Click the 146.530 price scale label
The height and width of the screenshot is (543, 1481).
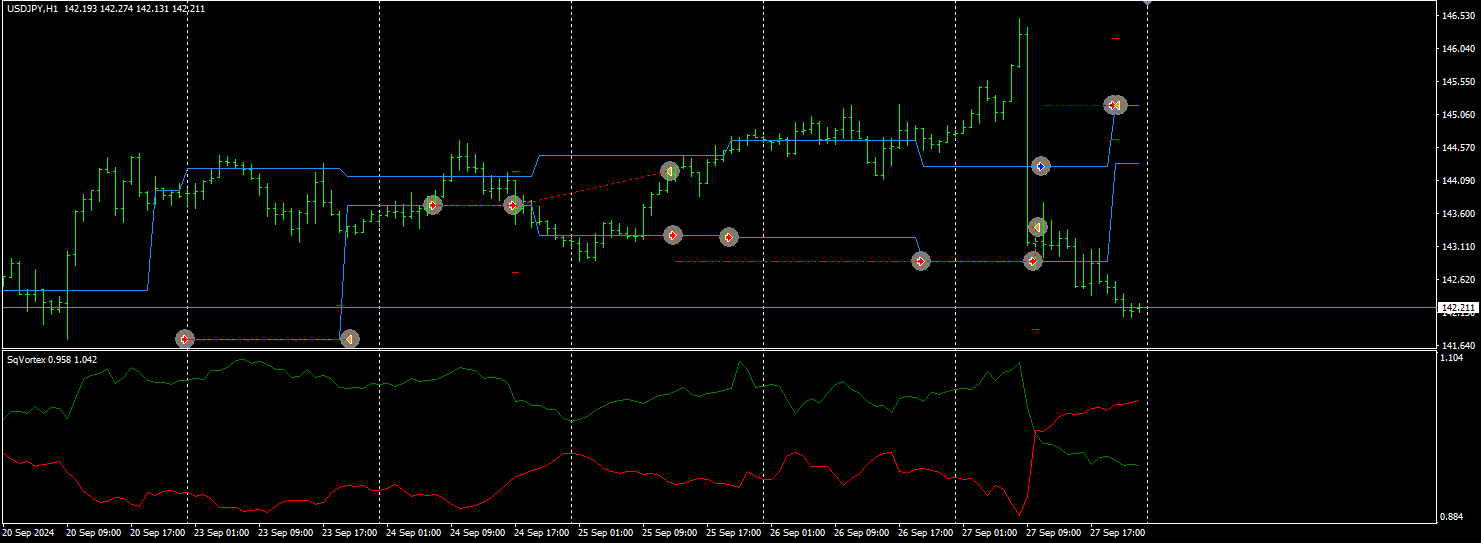click(x=1458, y=16)
